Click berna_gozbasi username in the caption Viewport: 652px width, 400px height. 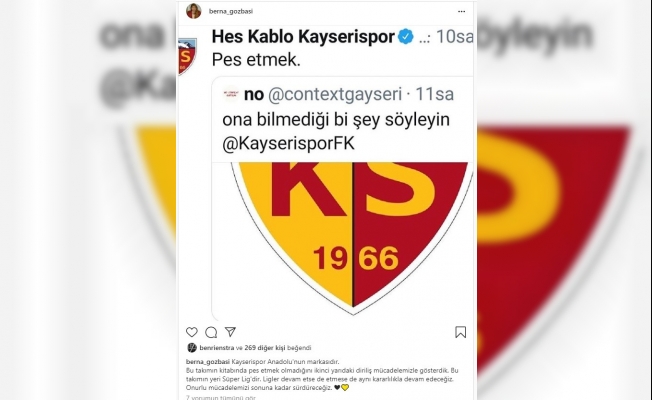[x=207, y=362]
